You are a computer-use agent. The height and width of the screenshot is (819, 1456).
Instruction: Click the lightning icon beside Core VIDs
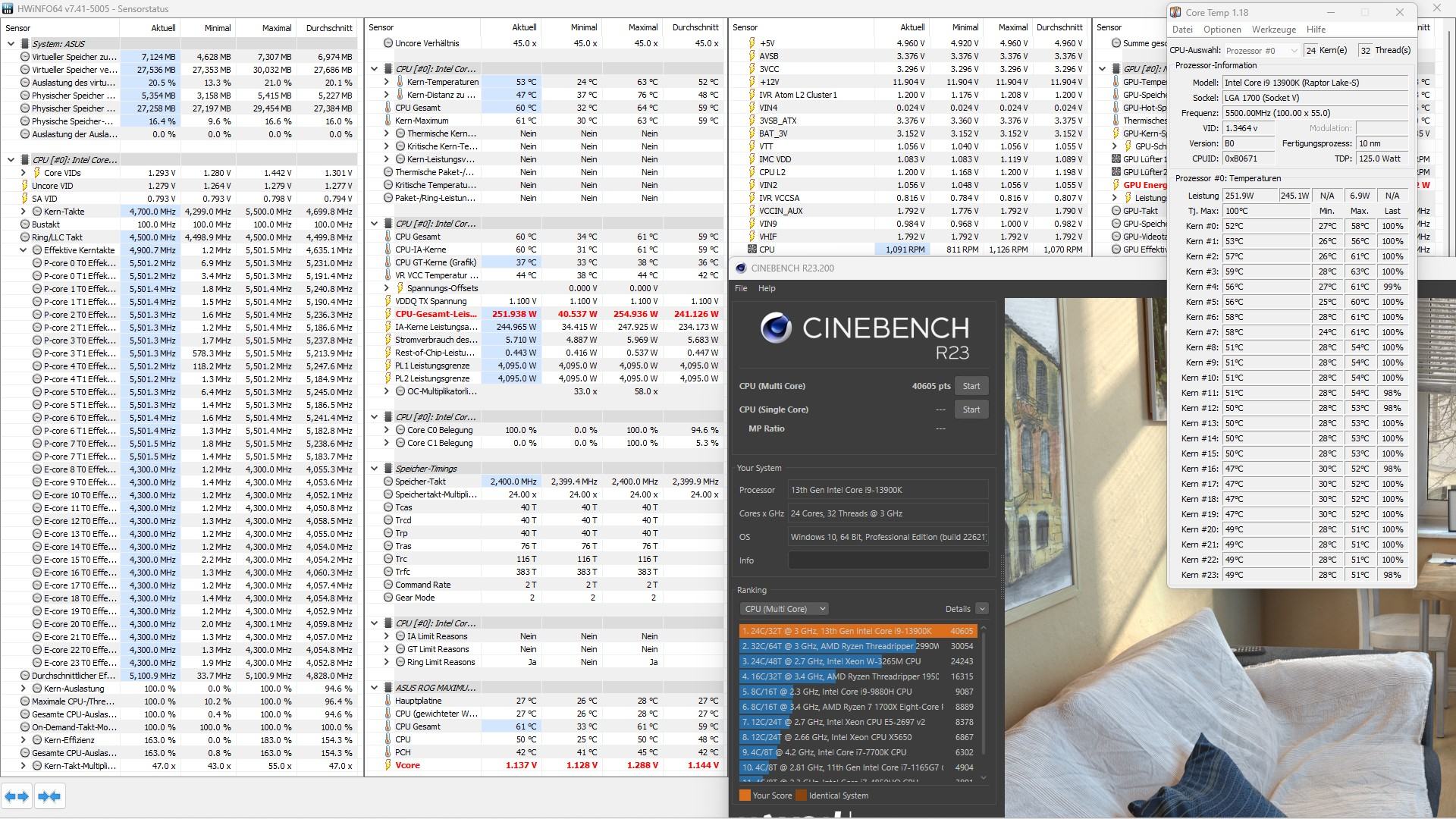coord(36,173)
